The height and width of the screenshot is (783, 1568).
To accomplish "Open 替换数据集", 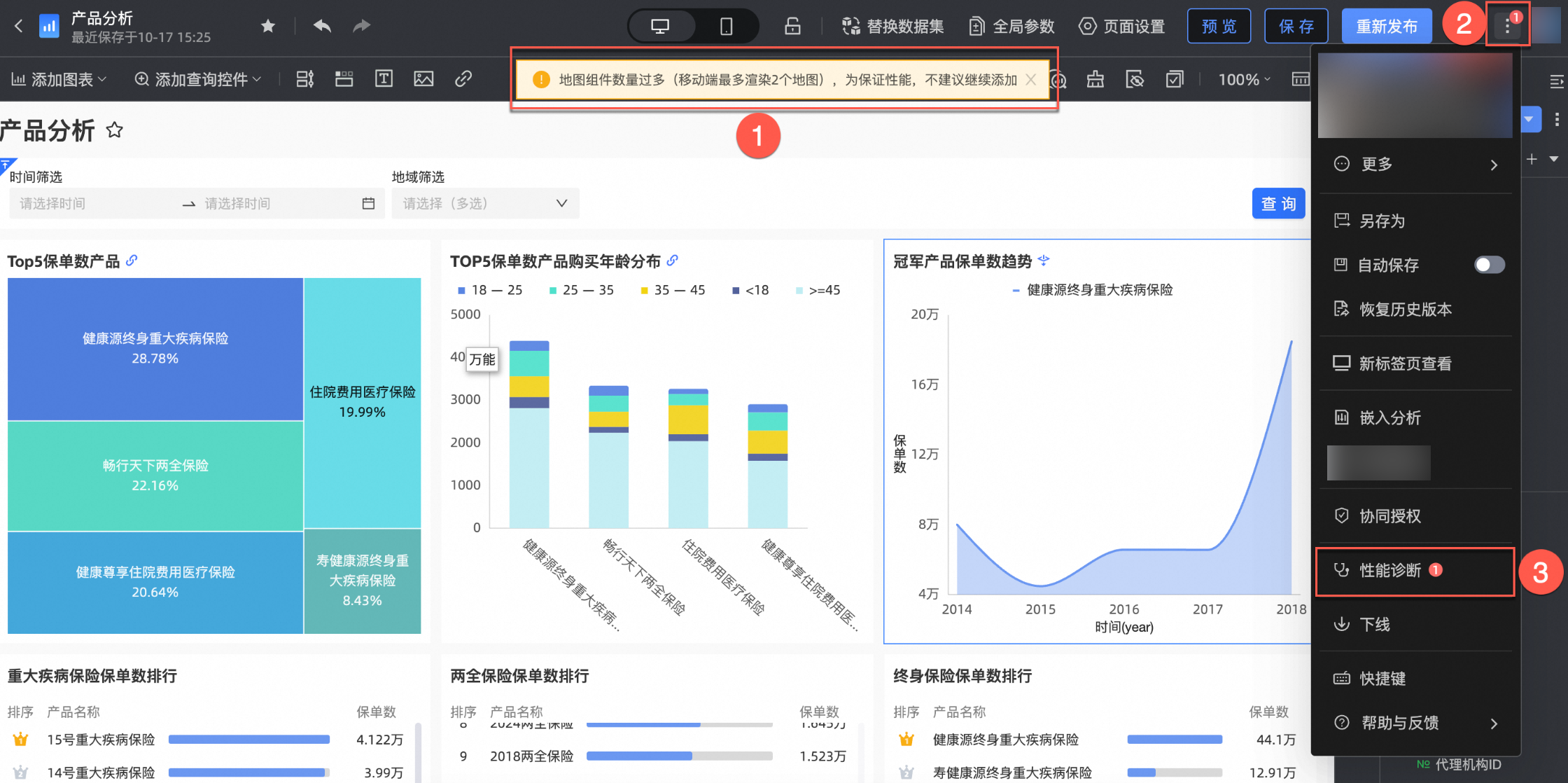I will click(892, 27).
